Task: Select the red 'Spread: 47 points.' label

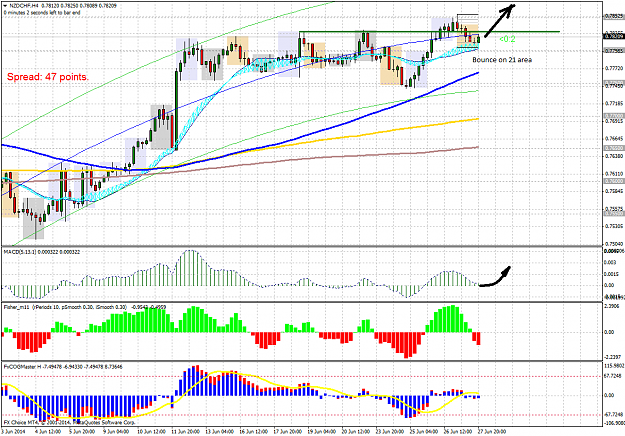Action: point(48,77)
